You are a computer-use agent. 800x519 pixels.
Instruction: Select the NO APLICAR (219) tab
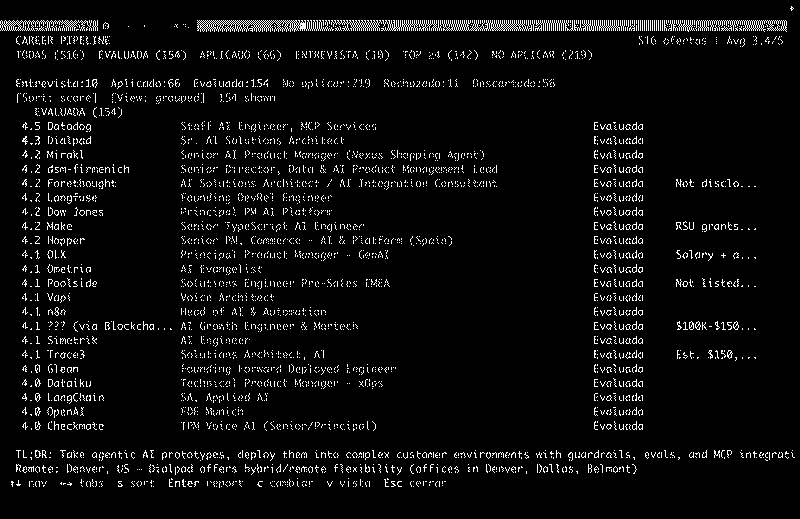542,55
